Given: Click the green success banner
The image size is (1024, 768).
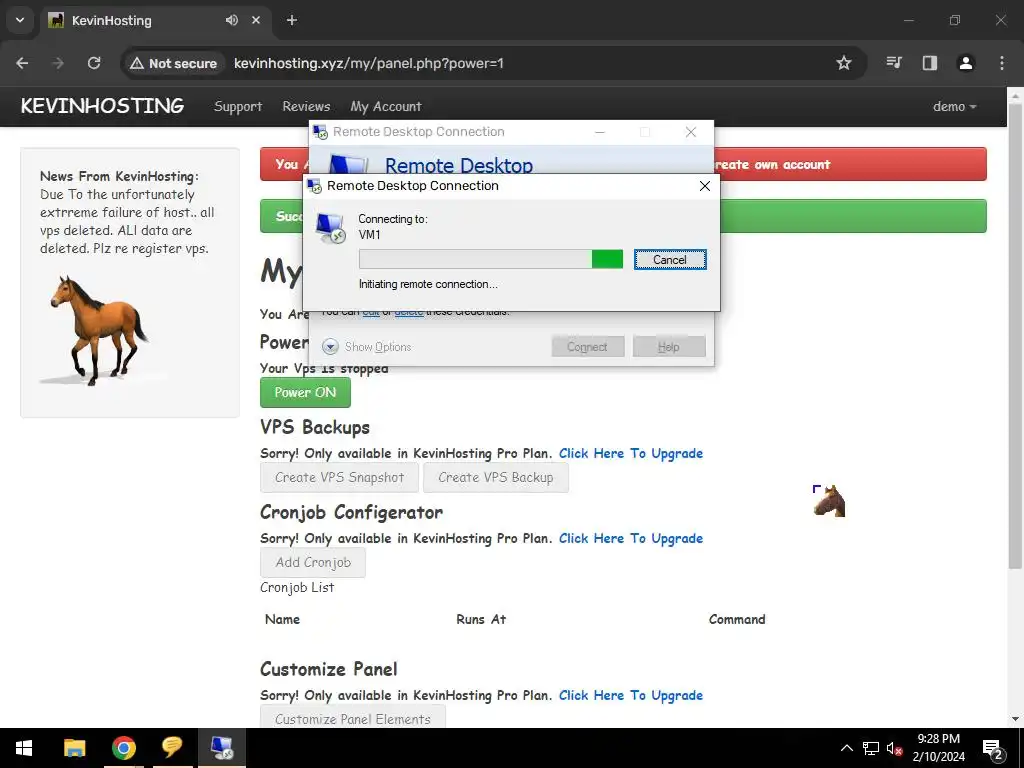Looking at the screenshot, I should point(853,216).
